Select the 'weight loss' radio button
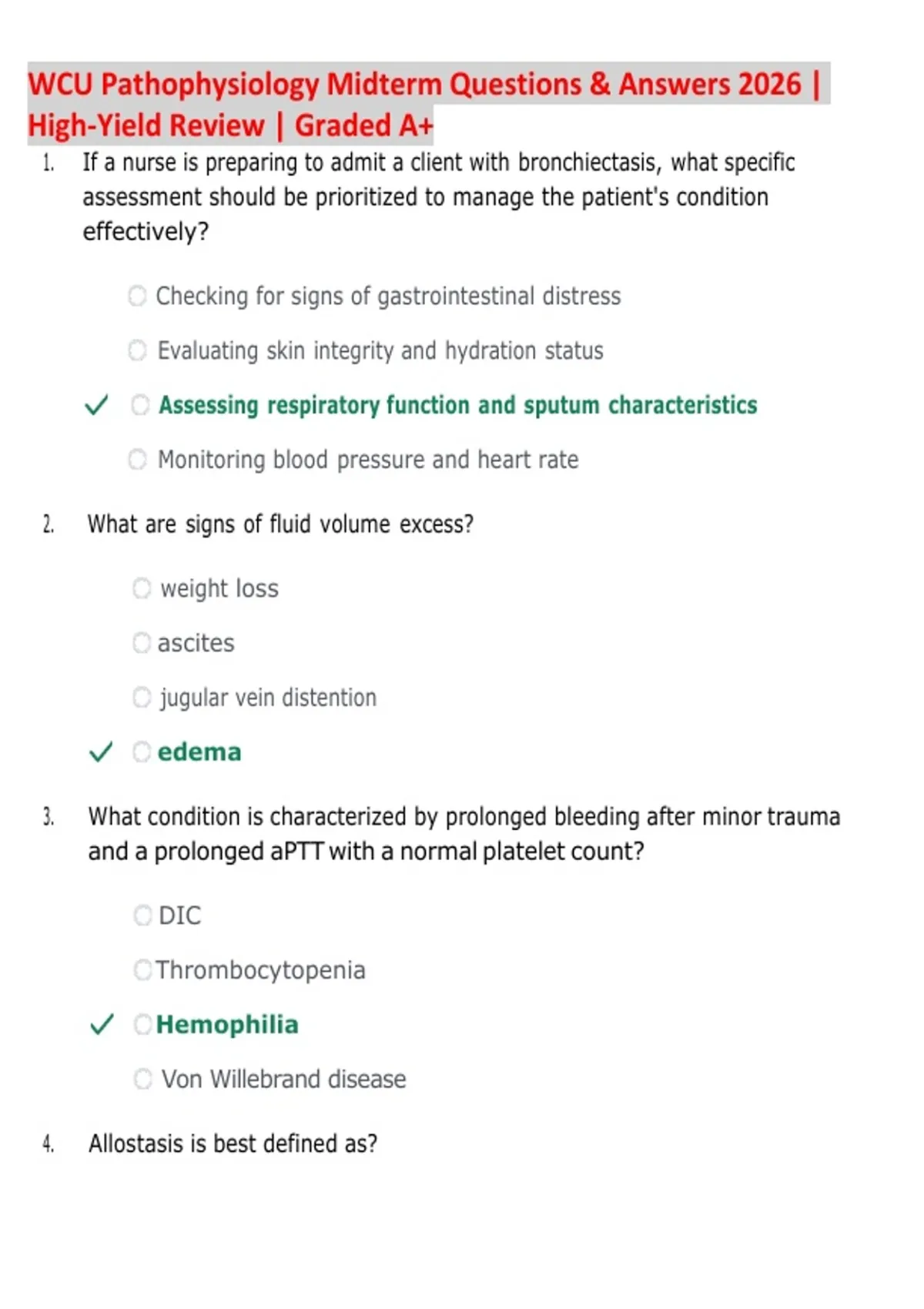Image resolution: width=924 pixels, height=1309 pixels. 142,588
